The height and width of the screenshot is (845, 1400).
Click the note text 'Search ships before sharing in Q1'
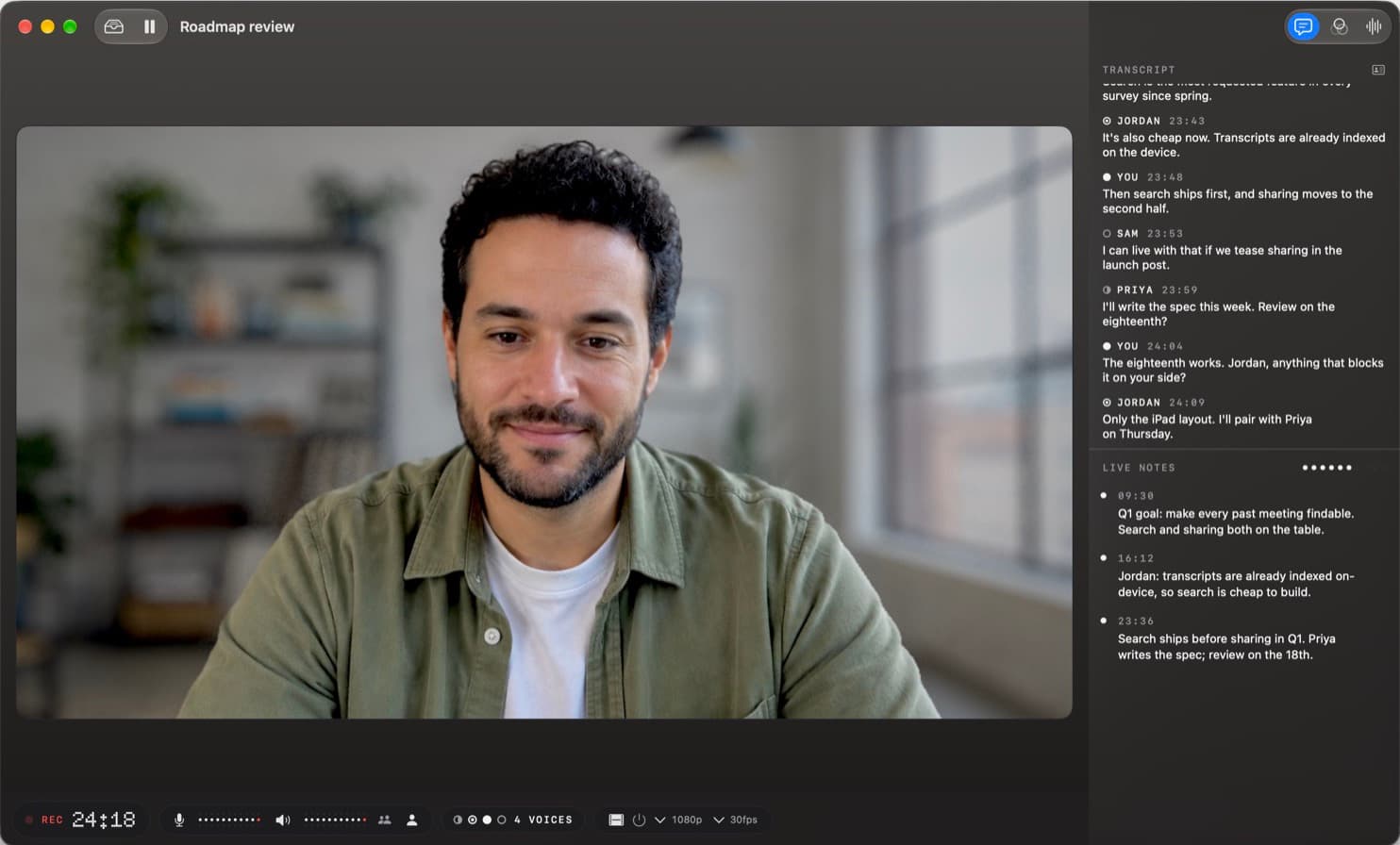coord(1210,638)
